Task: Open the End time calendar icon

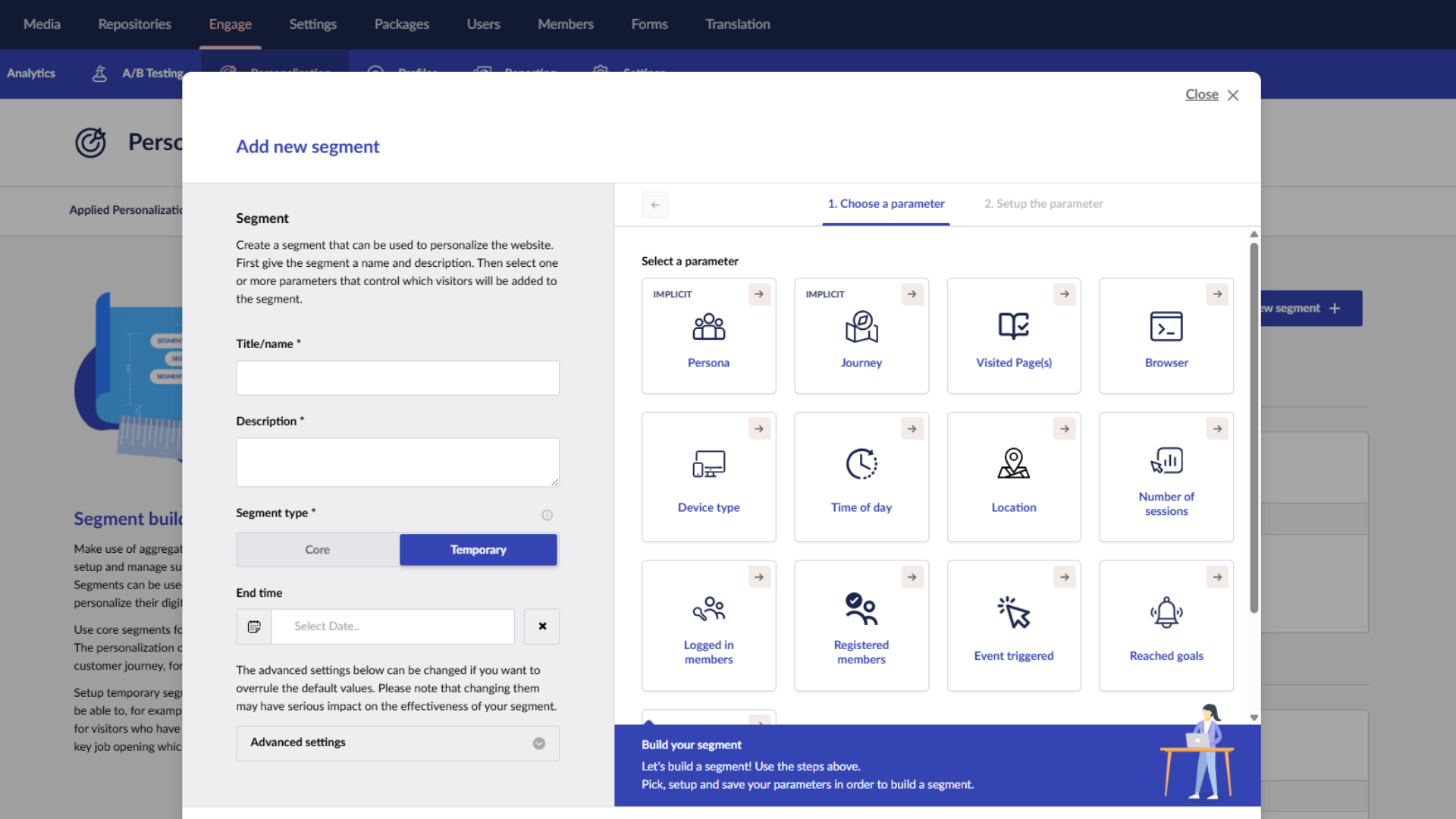Action: click(x=254, y=626)
